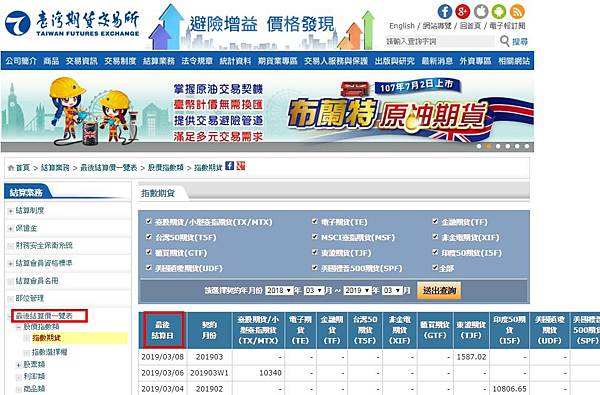Toggle the 東證期貨(TJF) checkbox
This screenshot has width=600, height=395.
315,252
